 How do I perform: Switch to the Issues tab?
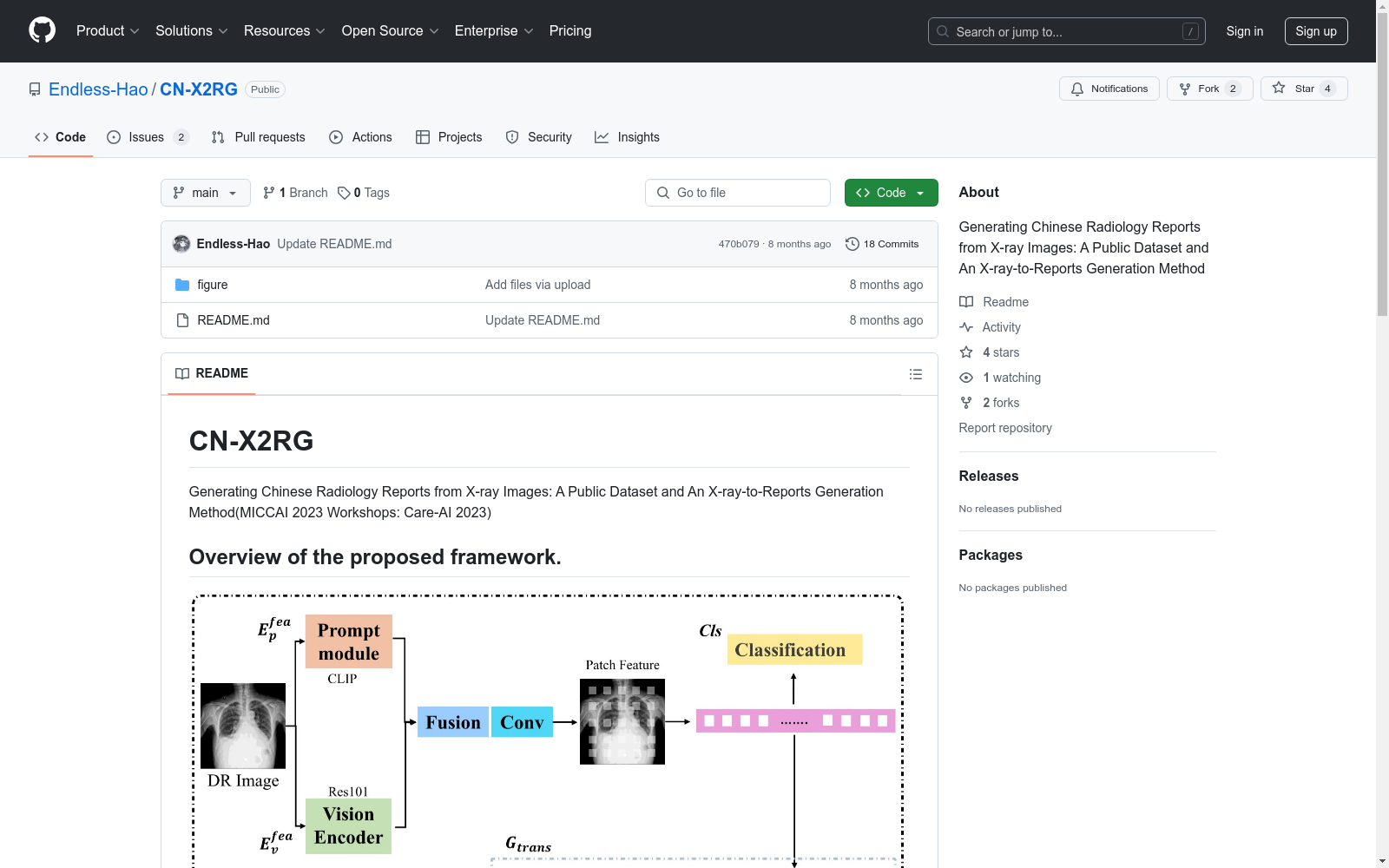coord(147,137)
